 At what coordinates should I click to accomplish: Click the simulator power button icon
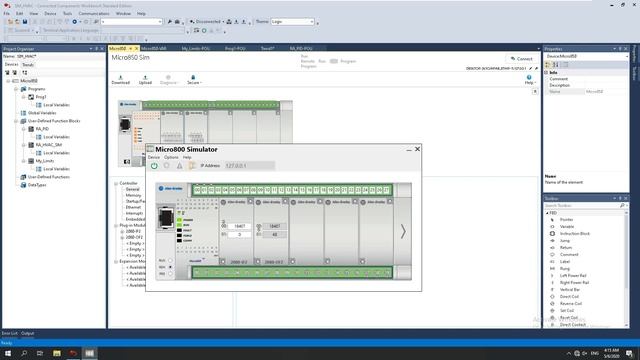coord(154,166)
